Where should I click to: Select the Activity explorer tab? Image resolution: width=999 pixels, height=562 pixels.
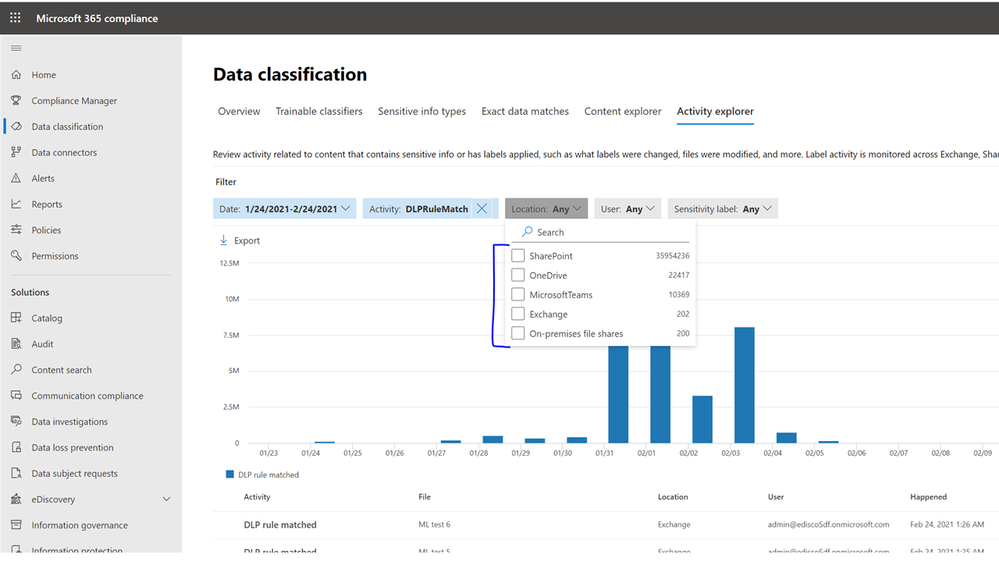tap(715, 111)
